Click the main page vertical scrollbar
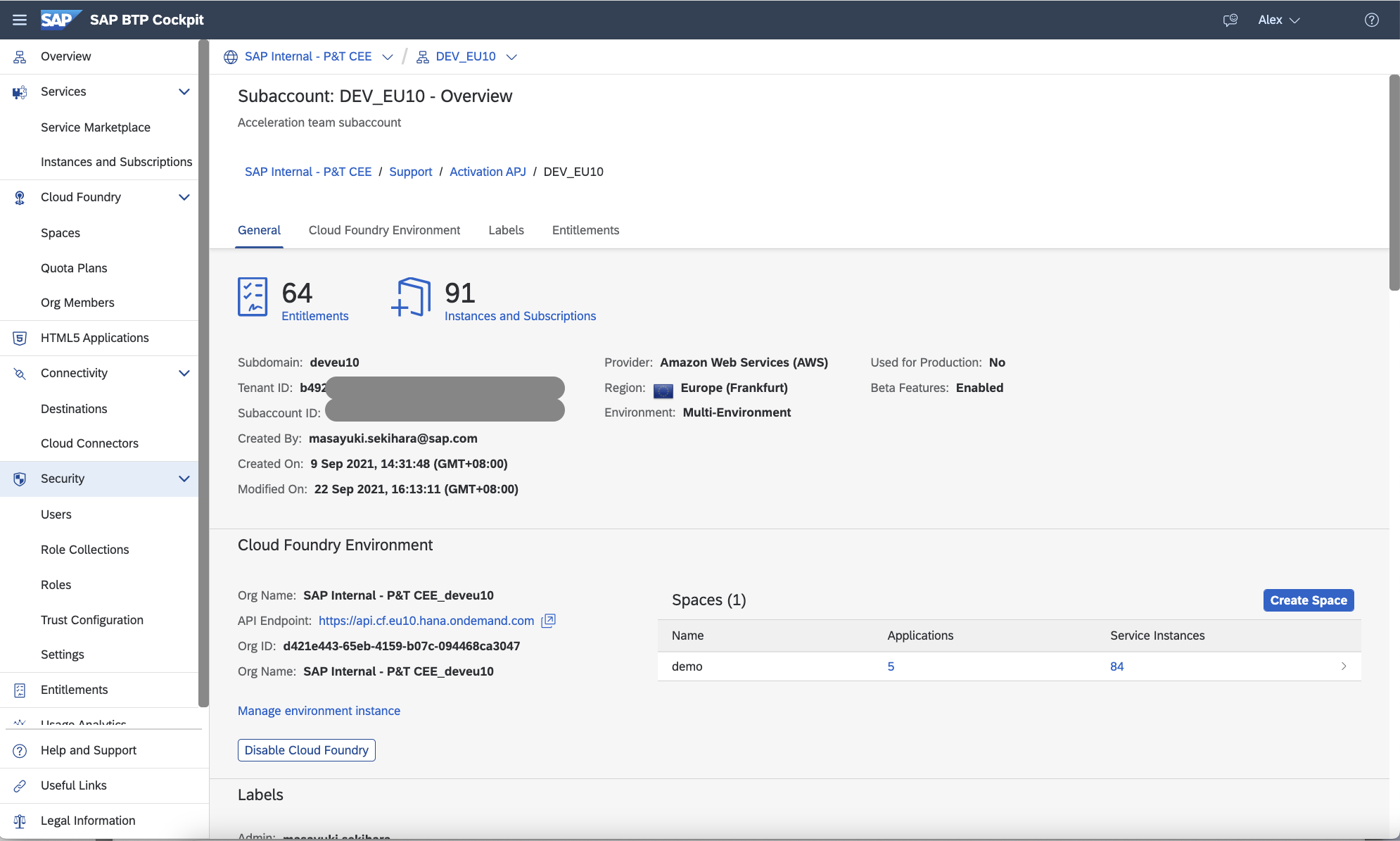The image size is (1400, 841). click(x=1394, y=183)
